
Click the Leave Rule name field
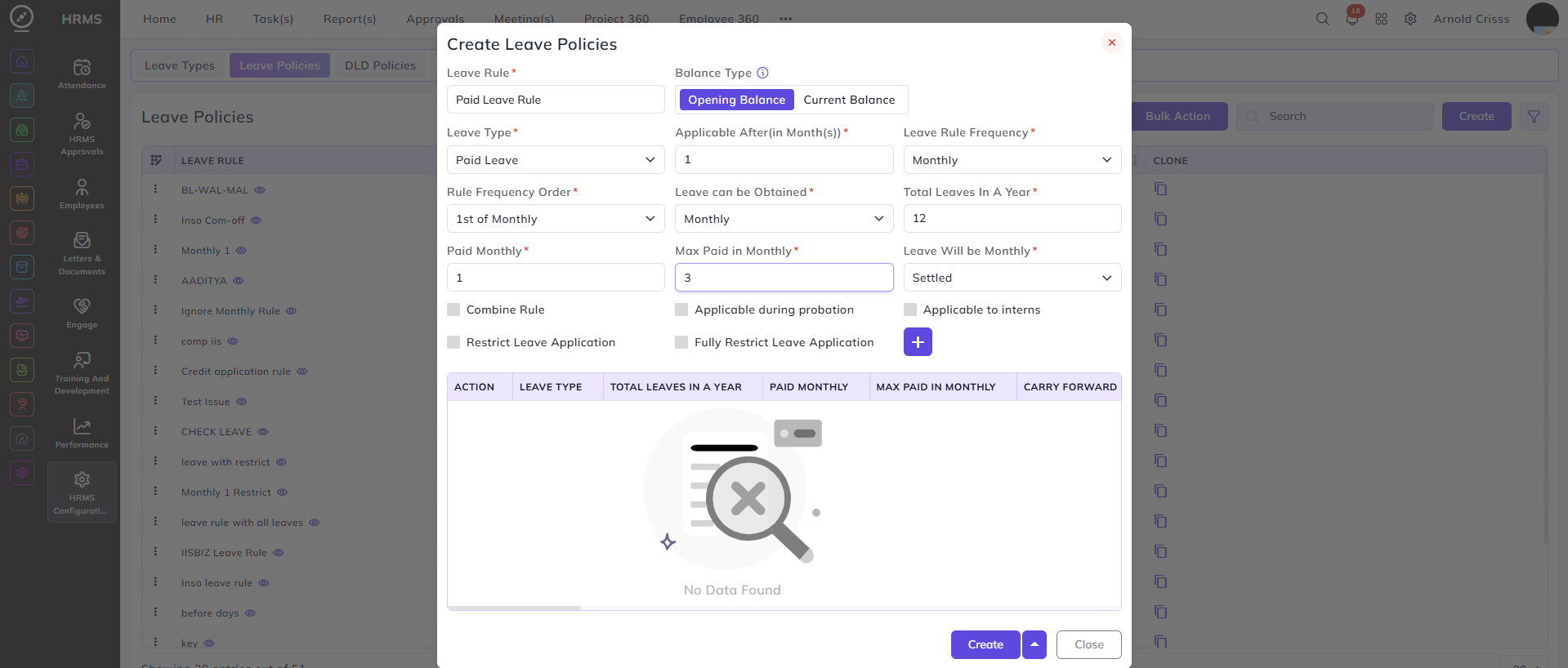click(556, 100)
